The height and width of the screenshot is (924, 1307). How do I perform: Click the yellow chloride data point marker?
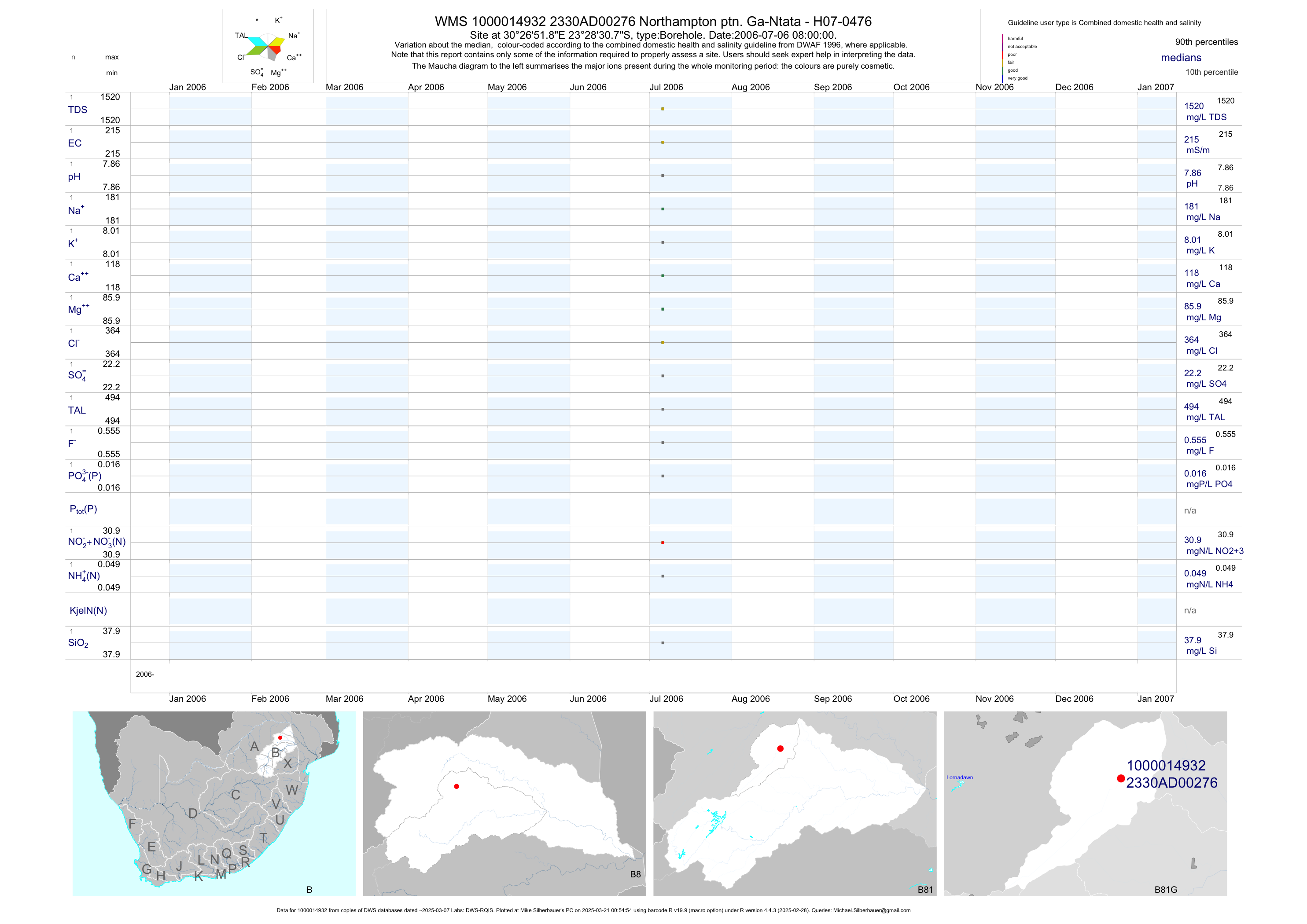point(663,342)
